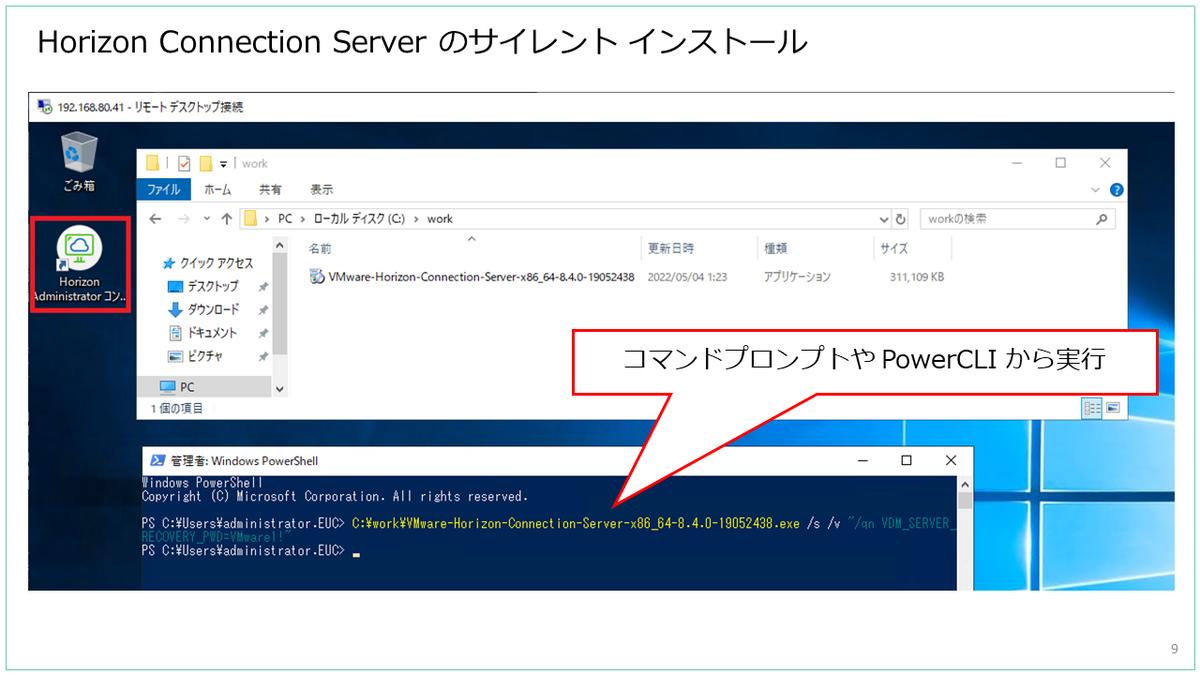Select ピクチャ in navigation pane
This screenshot has height=675, width=1200.
(195, 356)
